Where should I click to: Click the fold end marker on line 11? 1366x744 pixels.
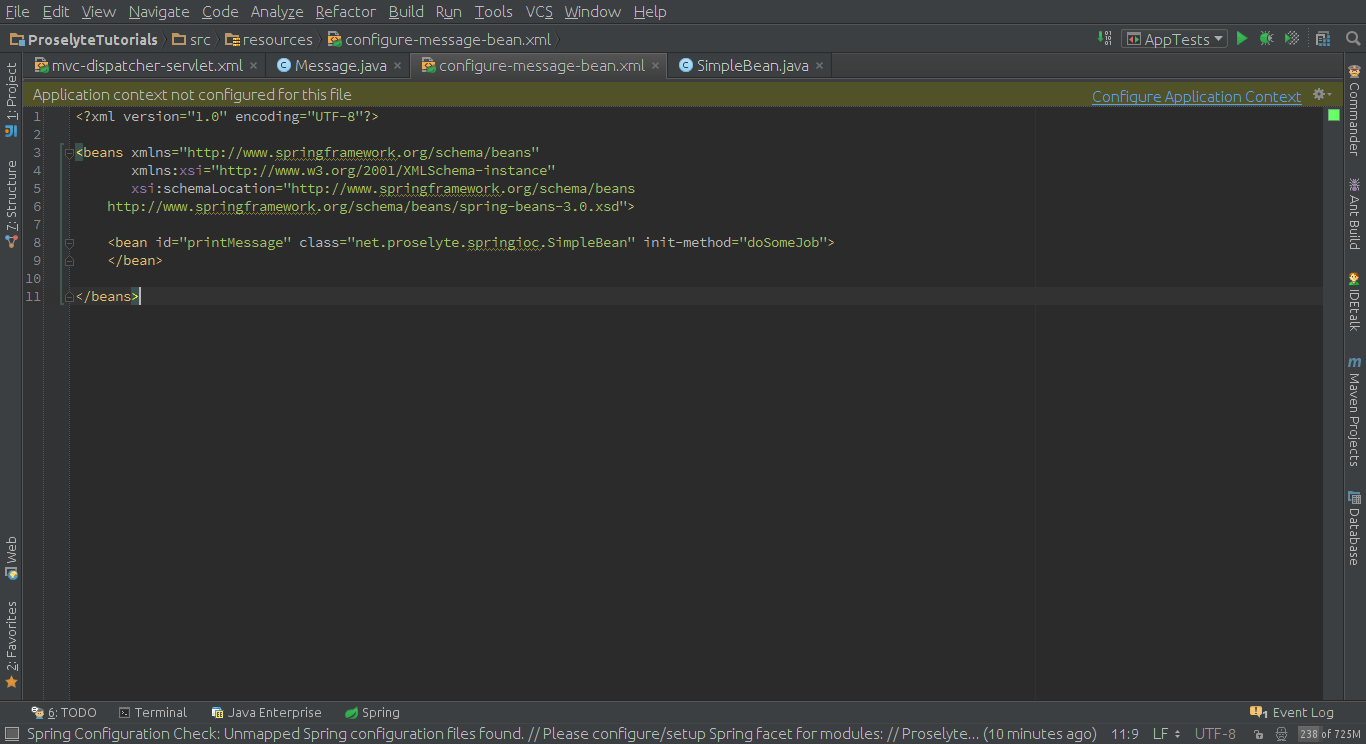click(x=69, y=297)
